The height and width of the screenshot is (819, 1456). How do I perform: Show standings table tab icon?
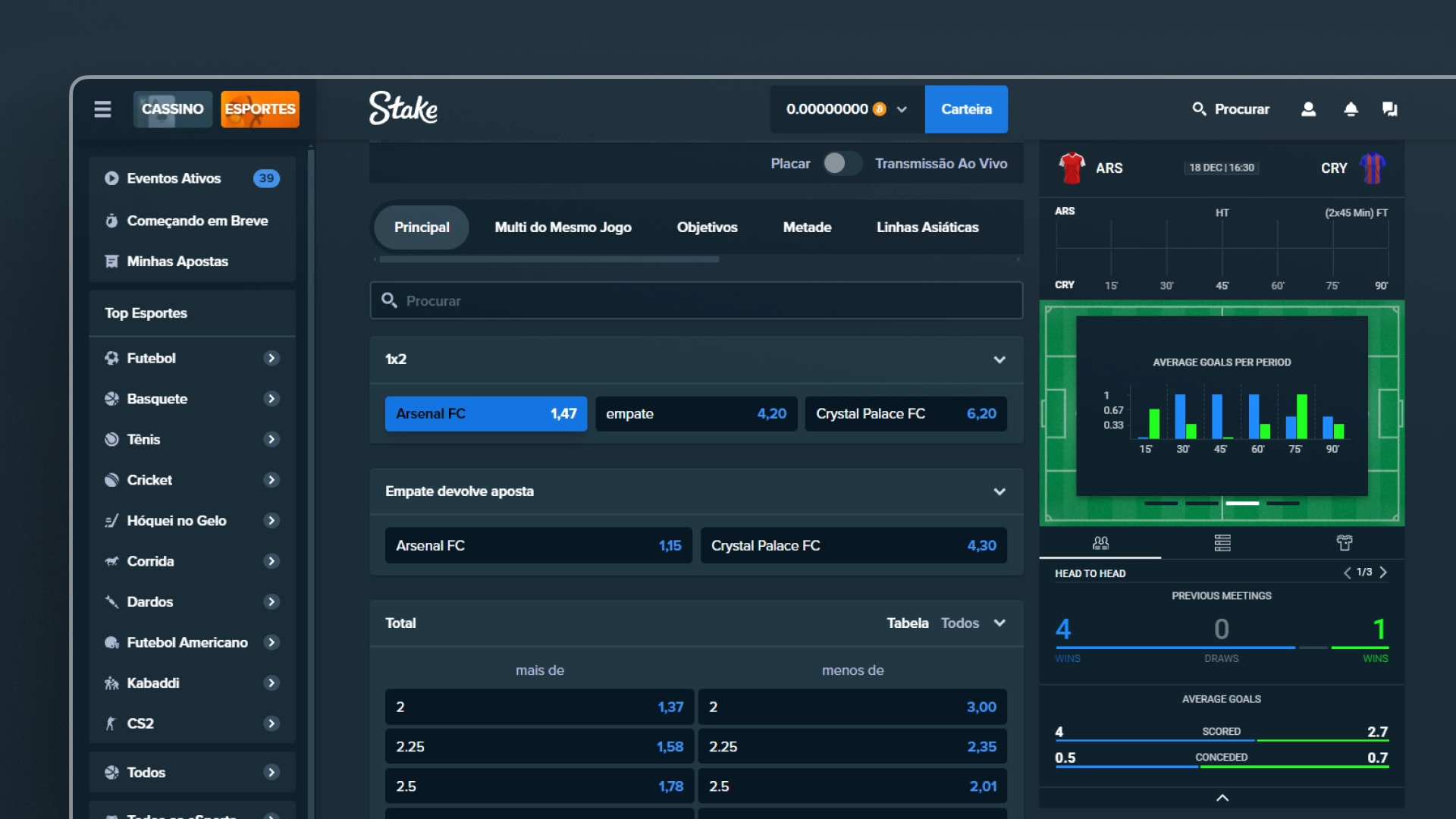[x=1222, y=543]
